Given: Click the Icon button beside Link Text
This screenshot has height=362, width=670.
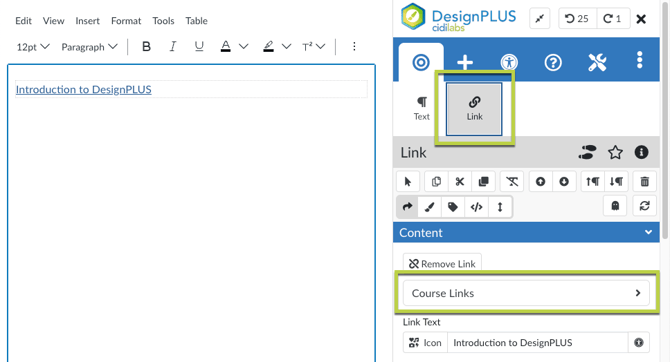Looking at the screenshot, I should point(425,343).
